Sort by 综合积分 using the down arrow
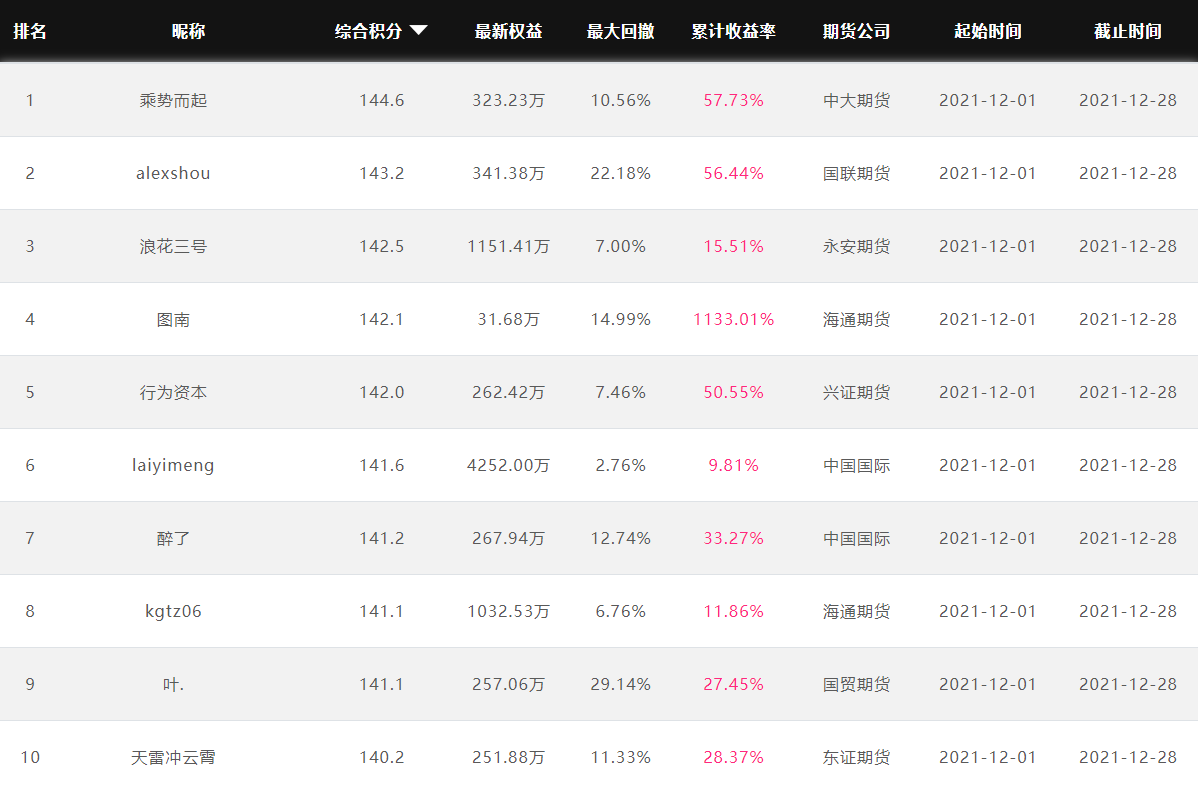This screenshot has width=1198, height=790. pyautogui.click(x=419, y=31)
